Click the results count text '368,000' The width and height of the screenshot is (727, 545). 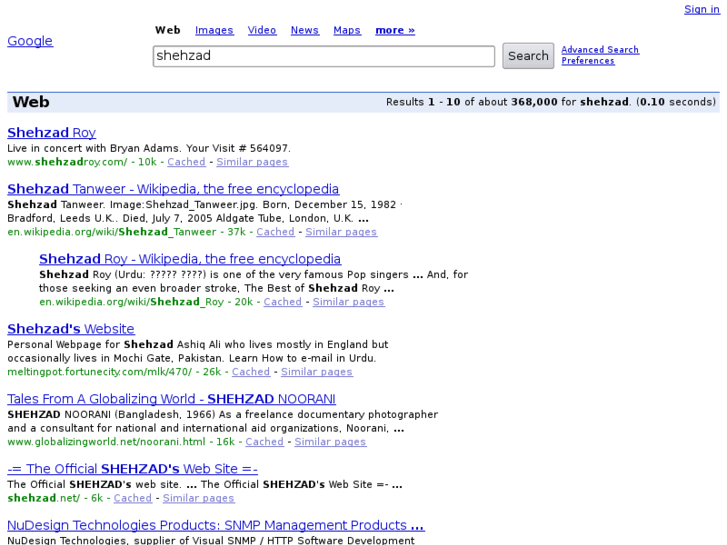click(534, 102)
